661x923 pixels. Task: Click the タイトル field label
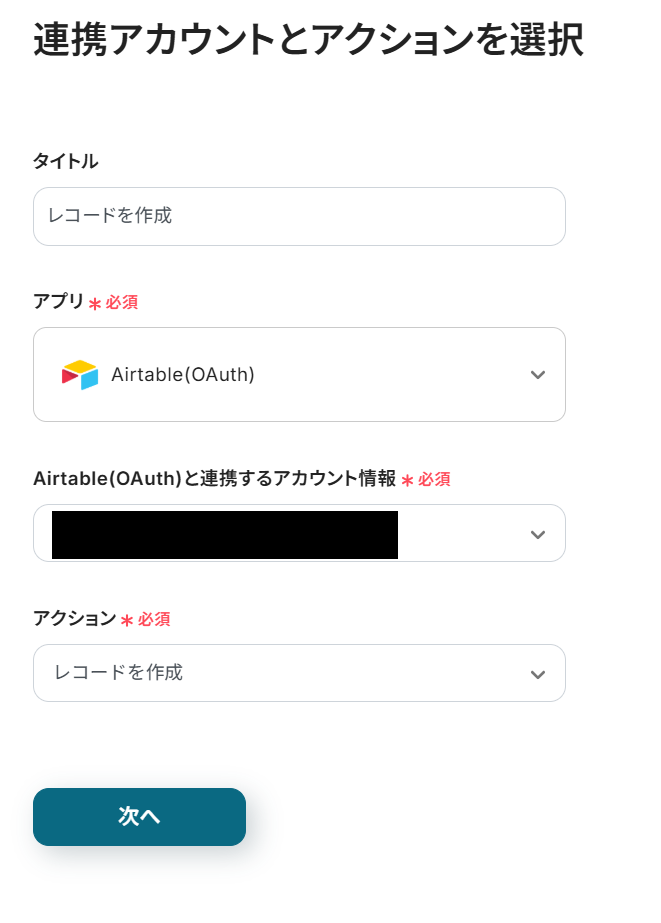coord(66,161)
